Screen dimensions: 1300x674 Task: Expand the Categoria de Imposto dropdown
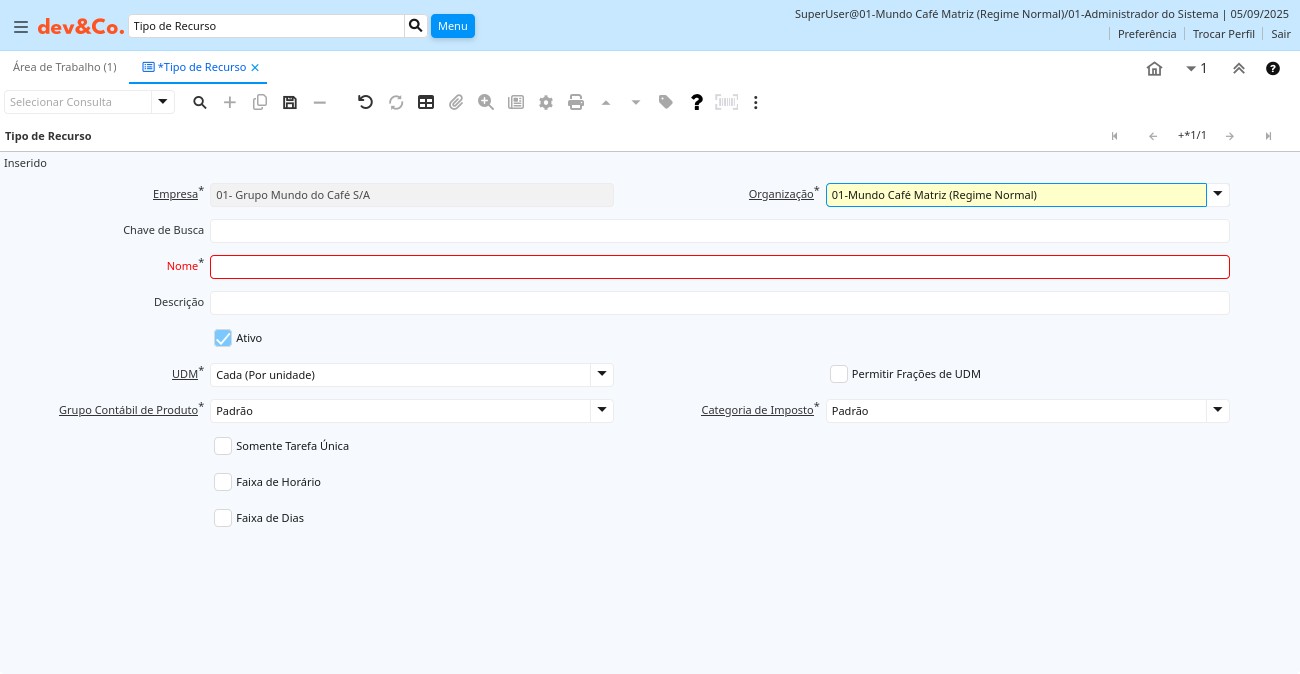tap(1218, 410)
